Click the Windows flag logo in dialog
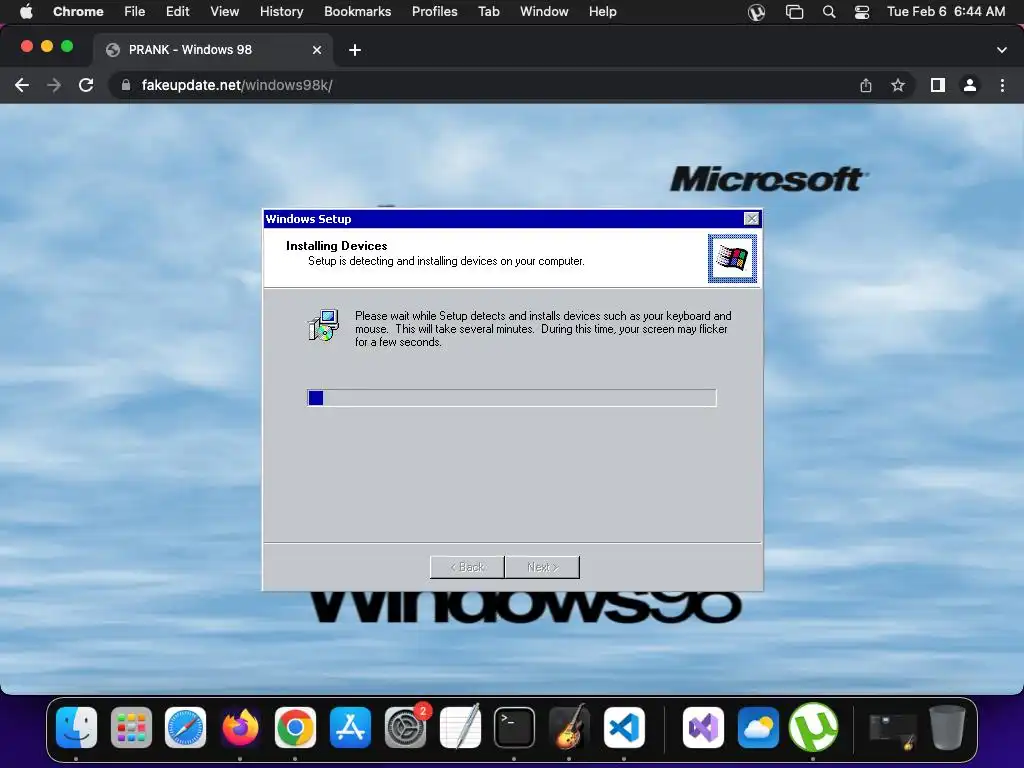1024x768 pixels. 732,258
